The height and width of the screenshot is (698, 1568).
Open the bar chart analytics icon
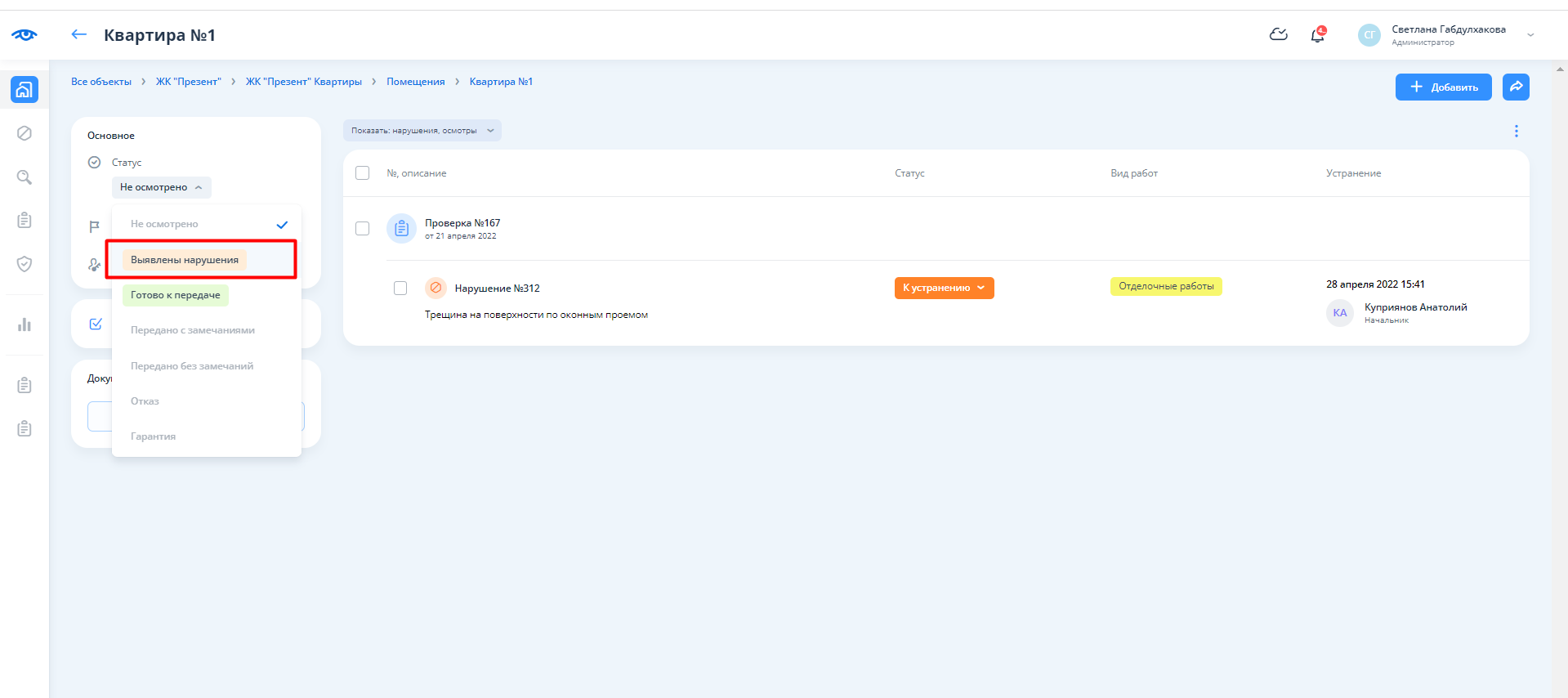click(x=25, y=324)
